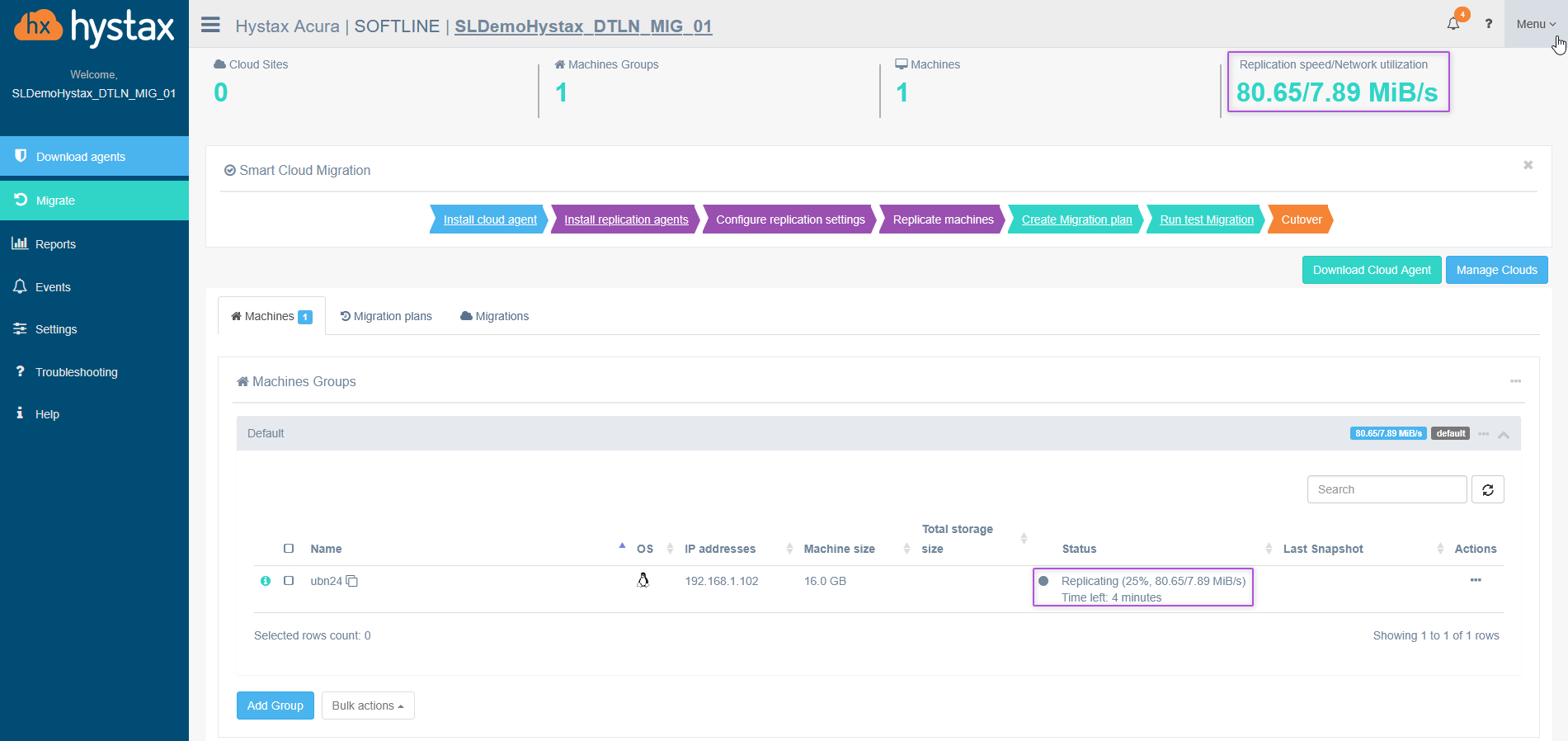
Task: Close the Smart Cloud Migration panel
Action: click(x=1528, y=165)
